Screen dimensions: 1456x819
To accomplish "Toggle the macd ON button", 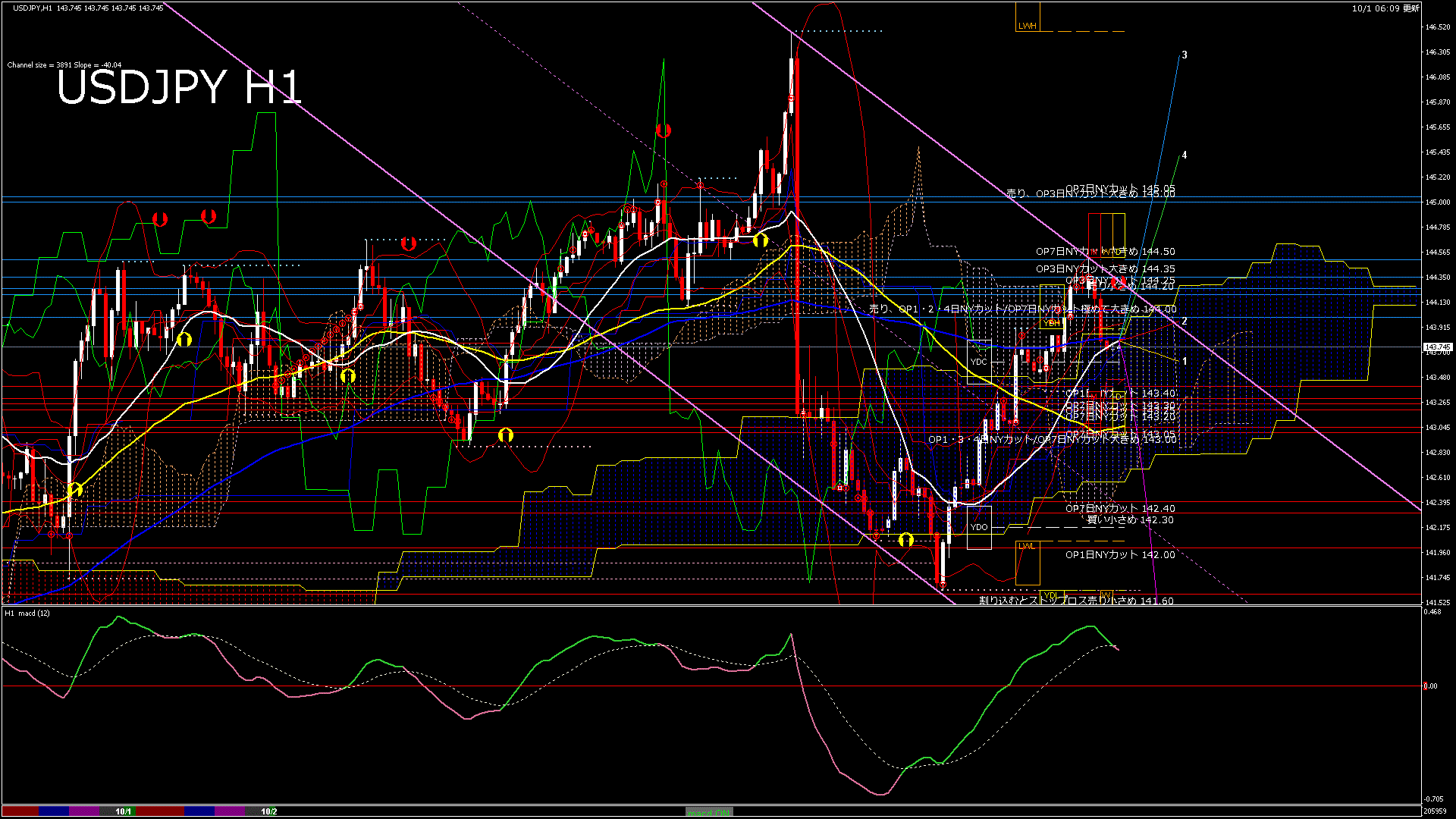I will [x=709, y=812].
